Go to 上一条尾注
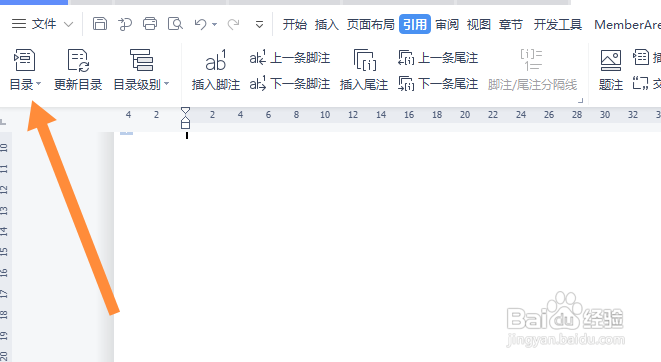The height and width of the screenshot is (362, 661). pos(438,58)
